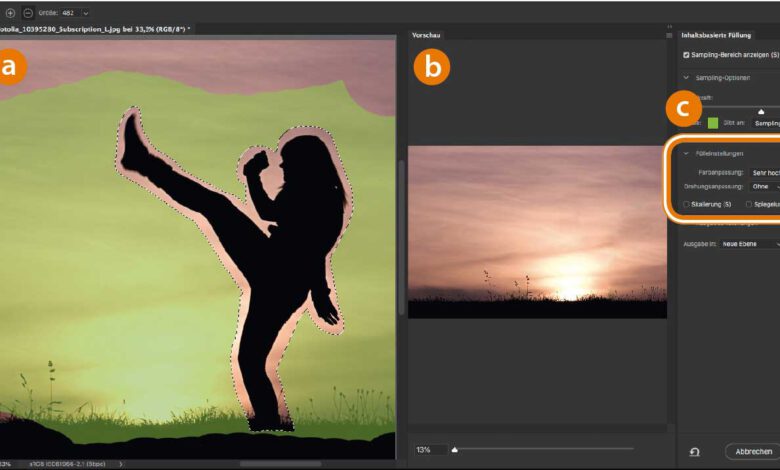This screenshot has height=470, width=780.
Task: Open the status bar arrow next to sRGB profile
Action: (120, 464)
